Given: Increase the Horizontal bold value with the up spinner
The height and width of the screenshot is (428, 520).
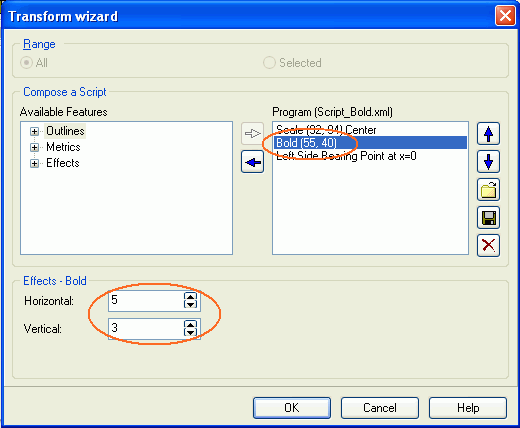Looking at the screenshot, I should 190,296.
